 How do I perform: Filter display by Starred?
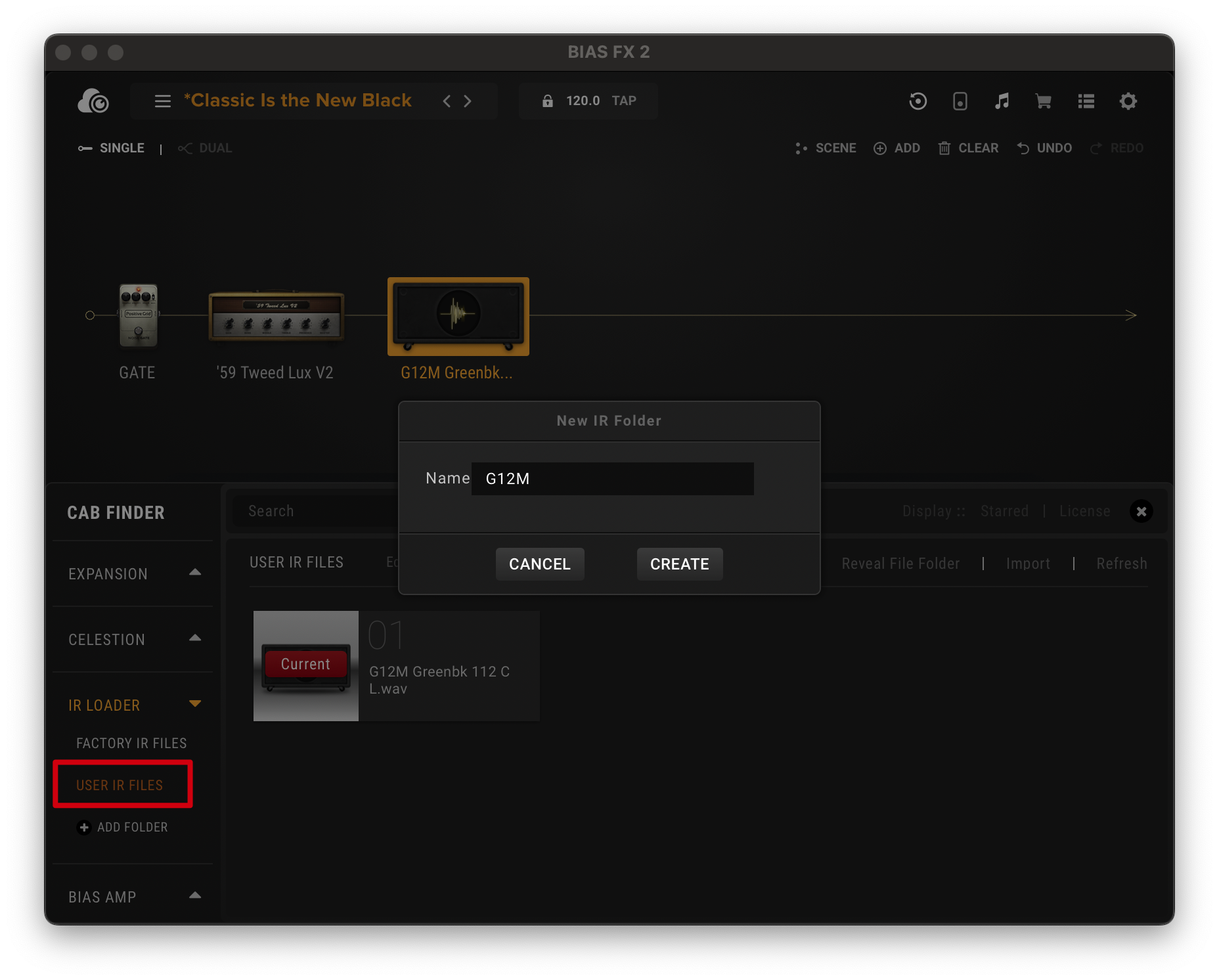pyautogui.click(x=1004, y=511)
